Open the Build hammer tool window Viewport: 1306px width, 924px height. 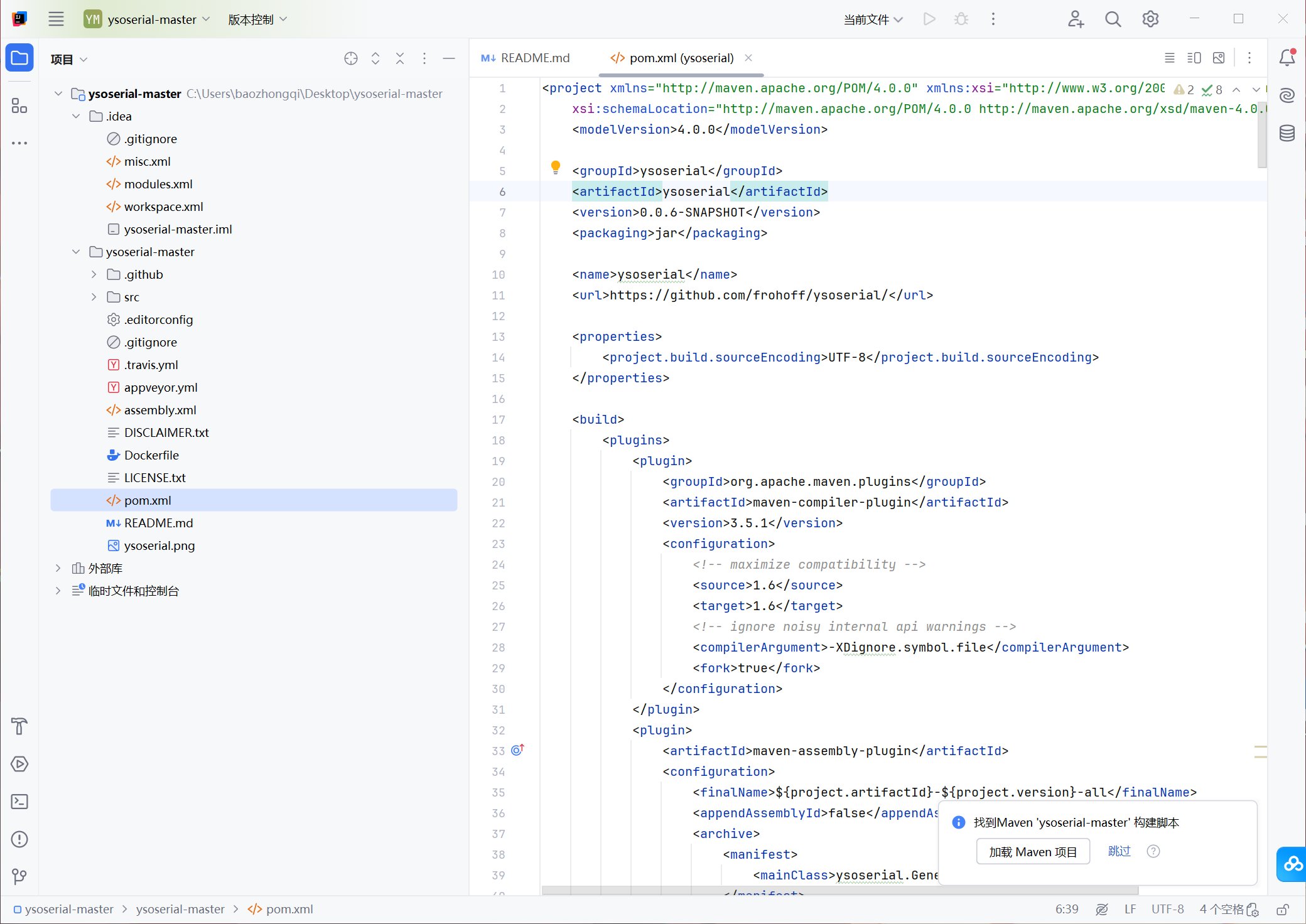tap(19, 726)
